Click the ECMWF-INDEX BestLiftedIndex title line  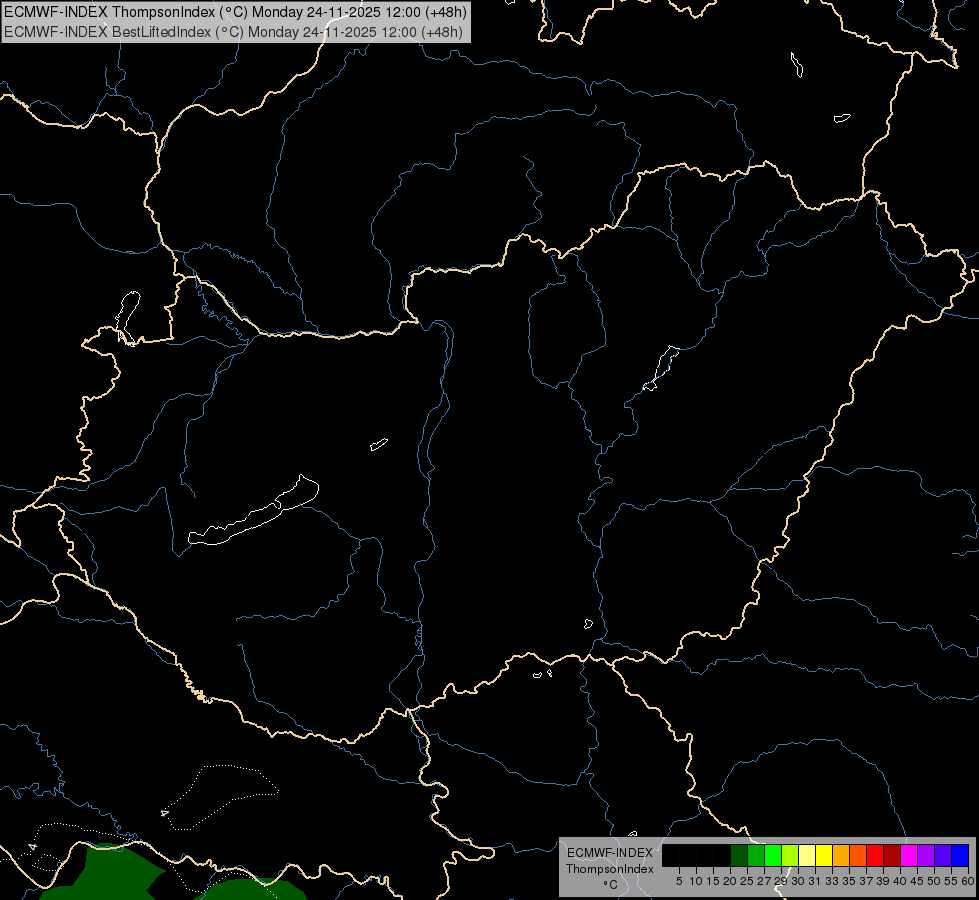tap(233, 32)
